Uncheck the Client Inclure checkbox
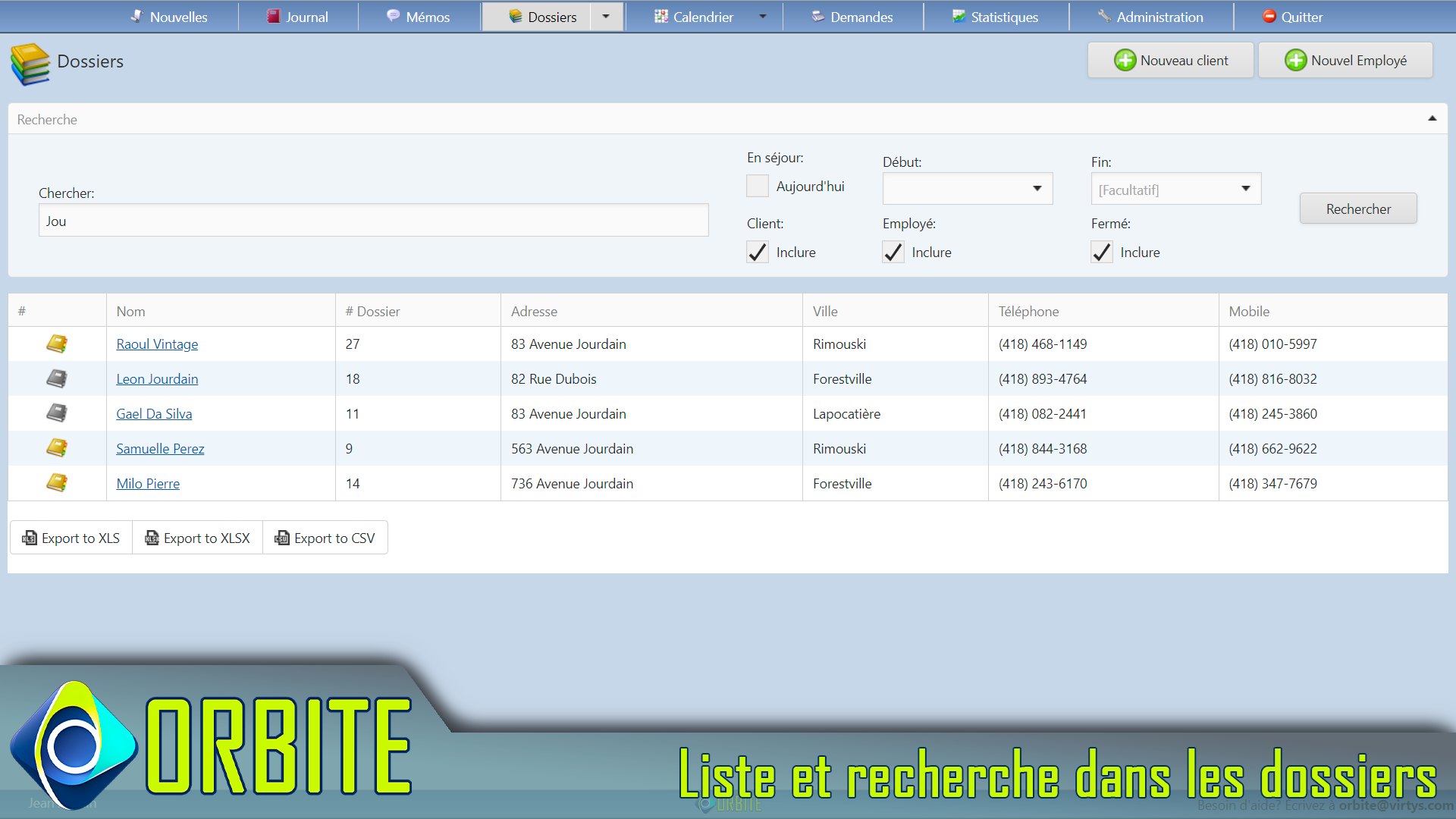This screenshot has width=1456, height=819. [x=757, y=253]
